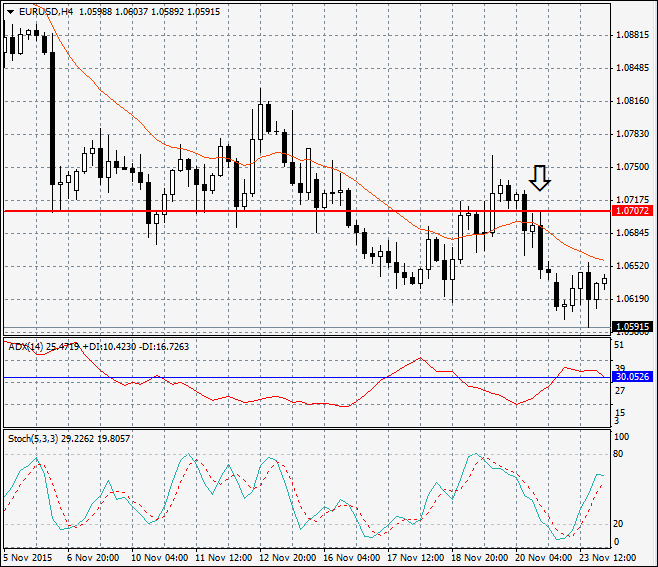Viewport: 658px width, 567px height.
Task: Click the 18 Nov 20:00 time axis label
Action: 480,558
